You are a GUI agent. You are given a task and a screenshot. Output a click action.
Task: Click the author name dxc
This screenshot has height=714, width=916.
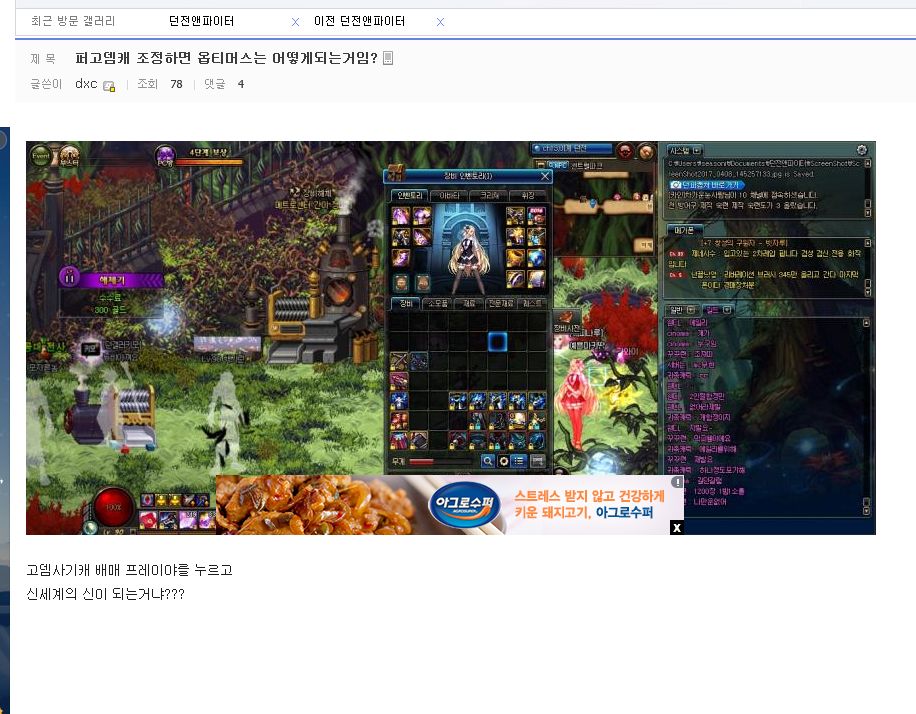[86, 84]
